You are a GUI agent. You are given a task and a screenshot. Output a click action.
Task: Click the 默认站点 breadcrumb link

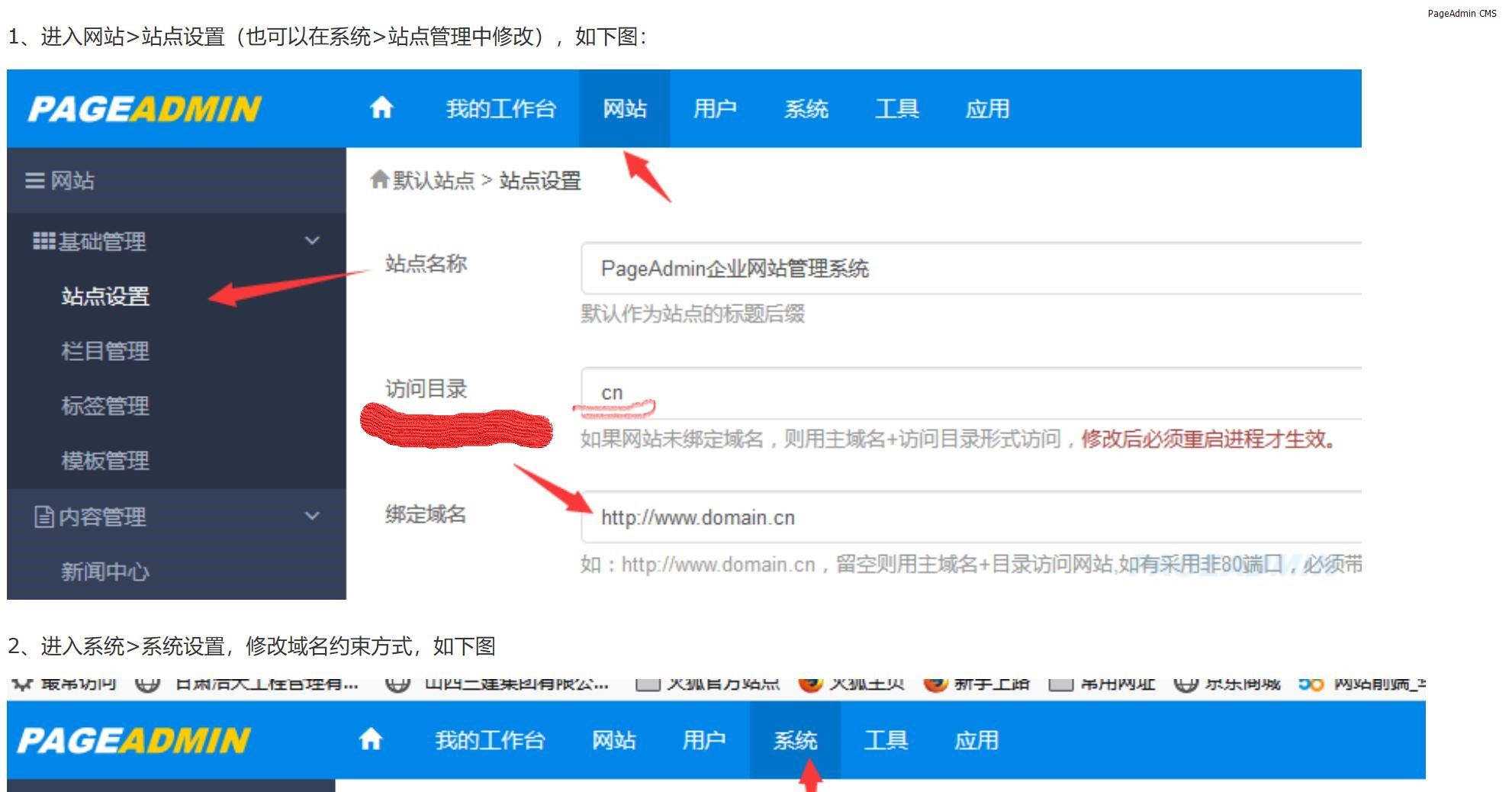click(x=433, y=181)
